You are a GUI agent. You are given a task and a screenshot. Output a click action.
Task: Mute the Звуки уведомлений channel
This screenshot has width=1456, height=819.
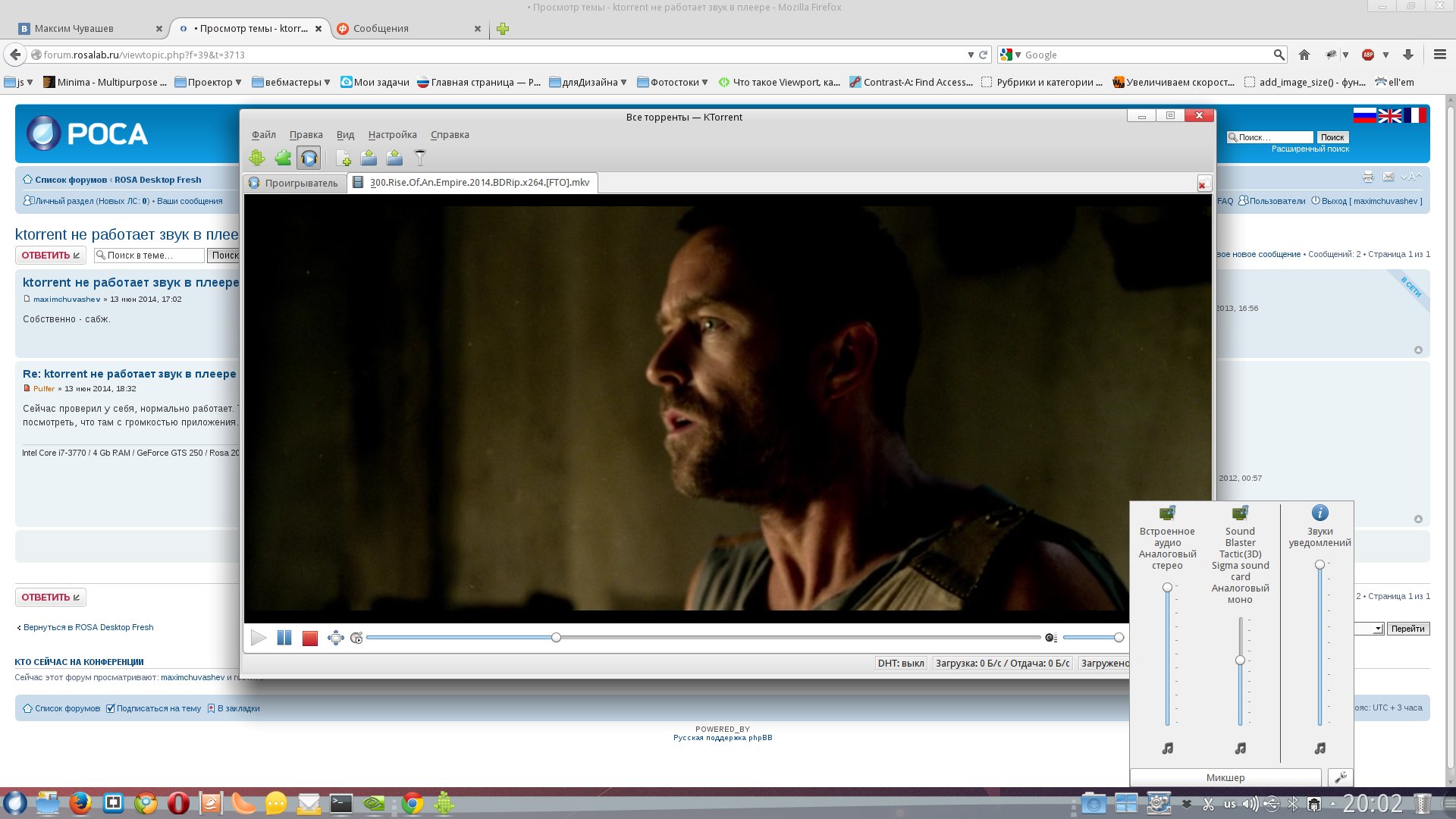pos(1319,748)
